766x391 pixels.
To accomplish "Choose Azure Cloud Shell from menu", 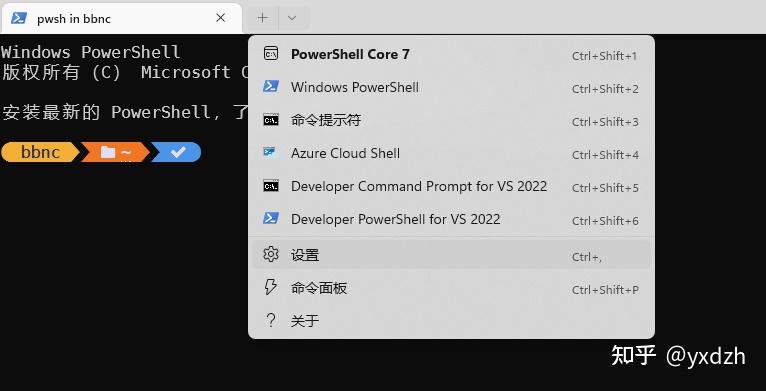I will (451, 153).
